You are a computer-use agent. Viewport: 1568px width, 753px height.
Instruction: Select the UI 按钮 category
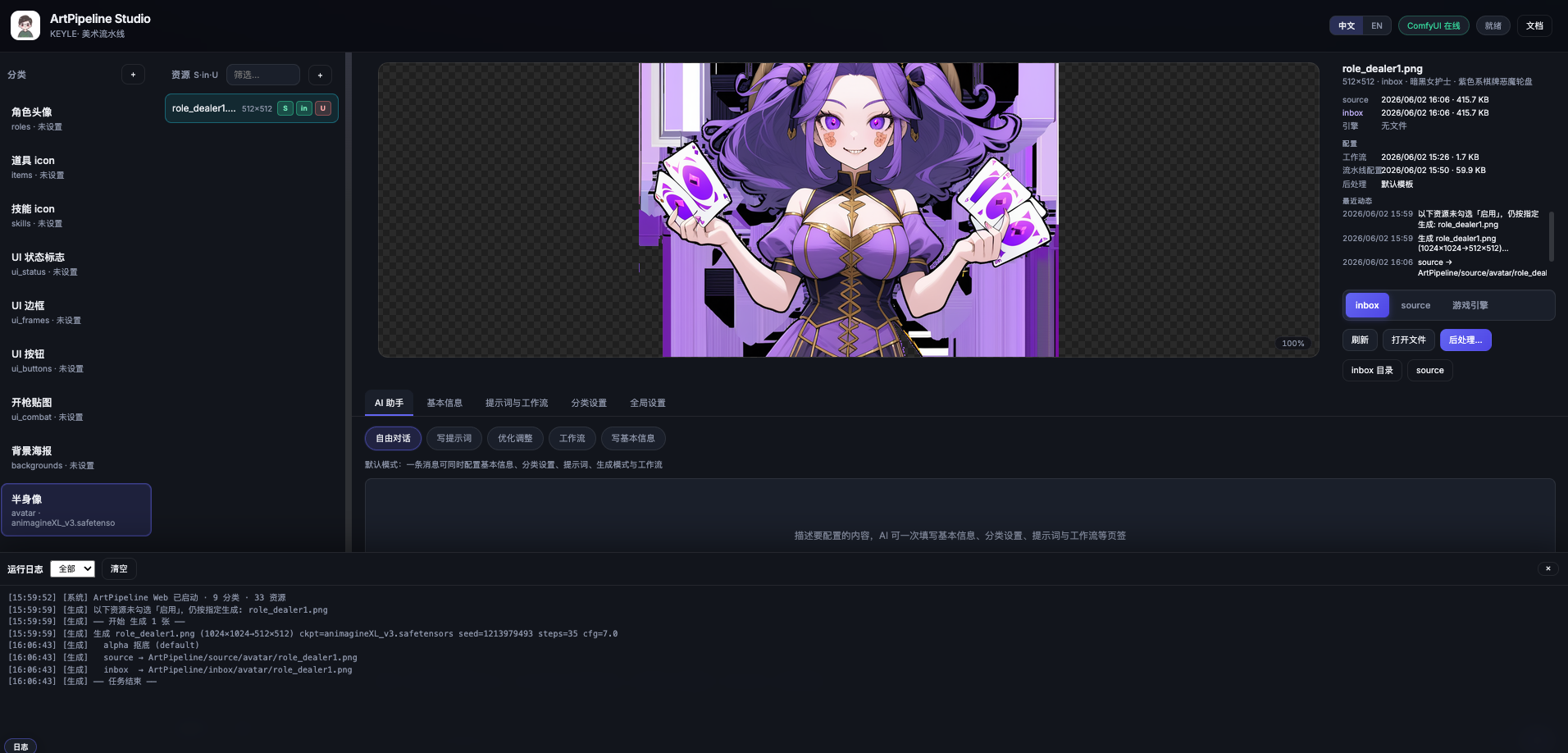pos(75,361)
